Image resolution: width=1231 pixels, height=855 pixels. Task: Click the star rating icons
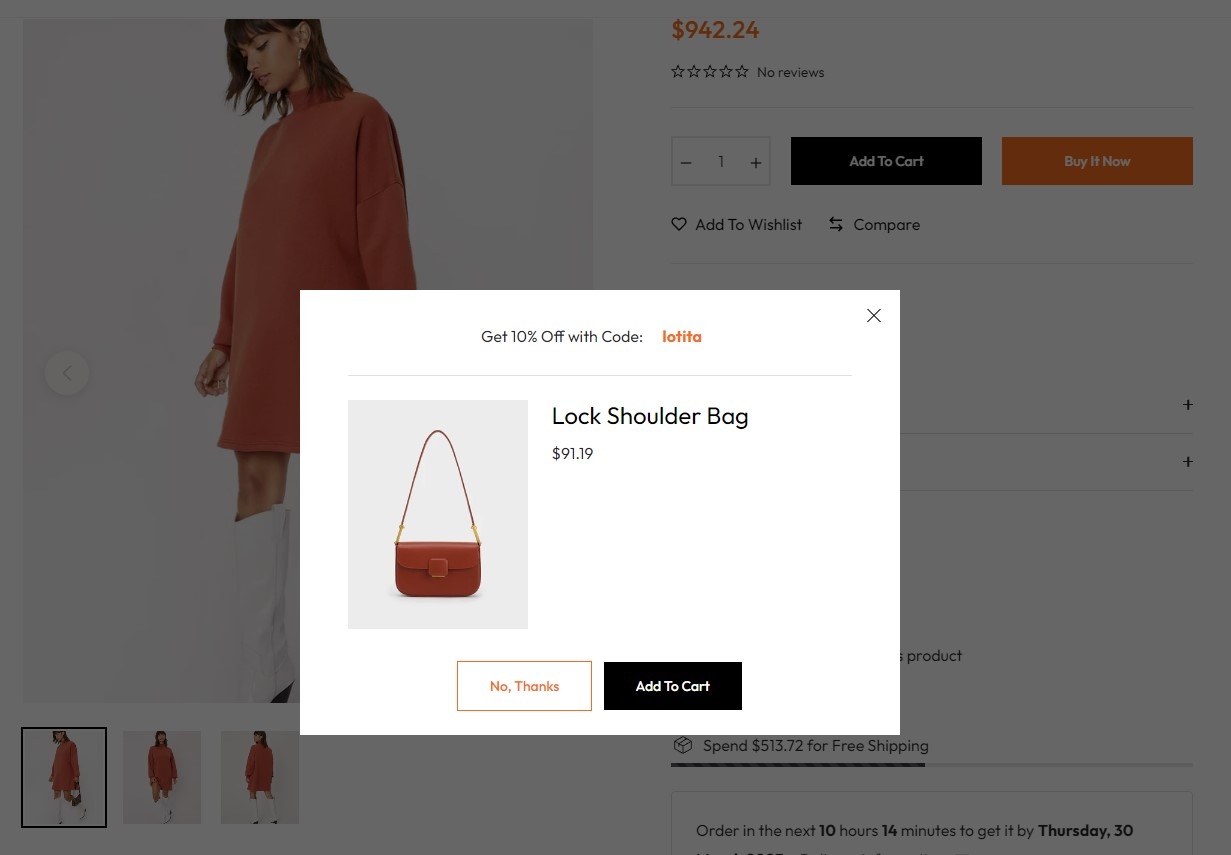[710, 72]
